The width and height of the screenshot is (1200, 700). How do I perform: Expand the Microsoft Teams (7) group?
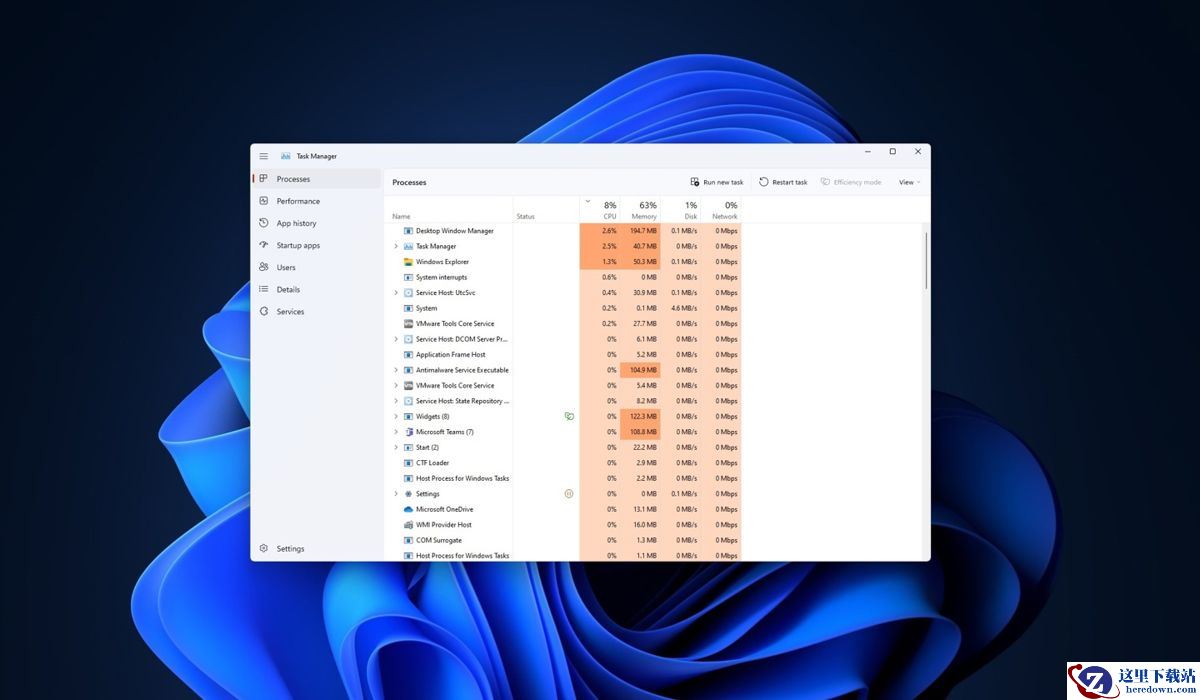click(396, 432)
